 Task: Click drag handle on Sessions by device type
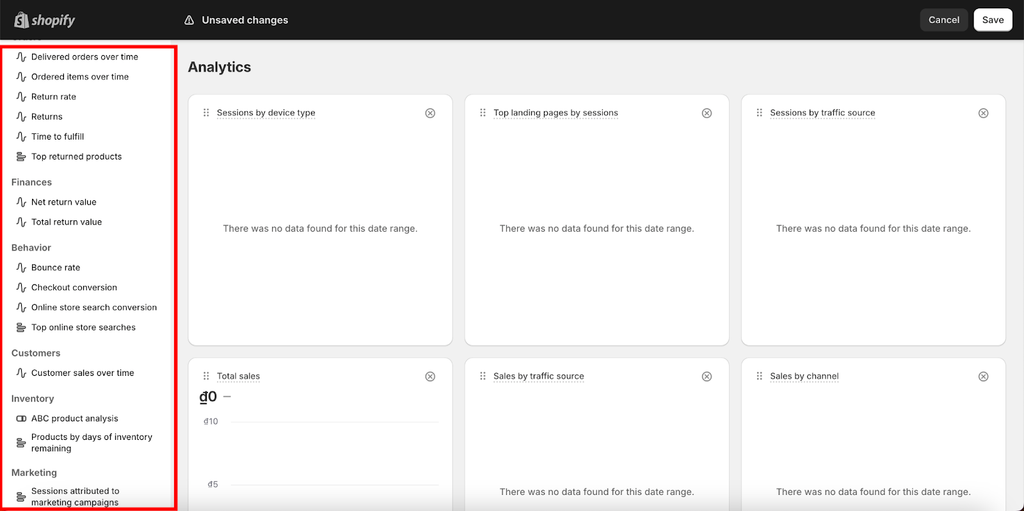(206, 113)
